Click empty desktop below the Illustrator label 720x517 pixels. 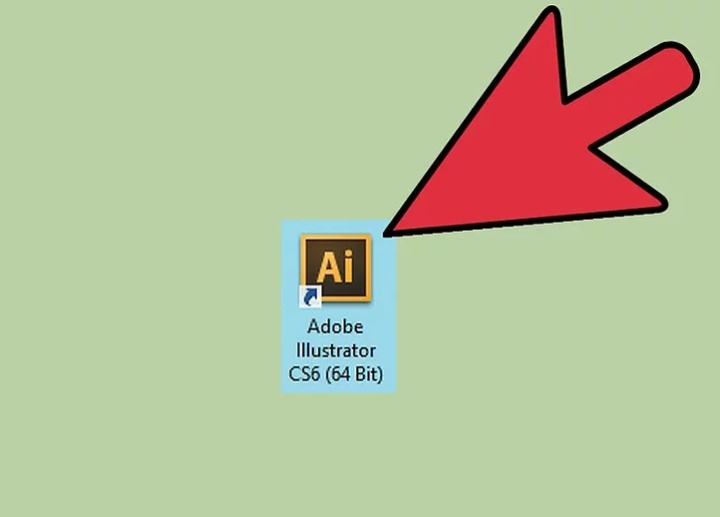click(x=338, y=455)
